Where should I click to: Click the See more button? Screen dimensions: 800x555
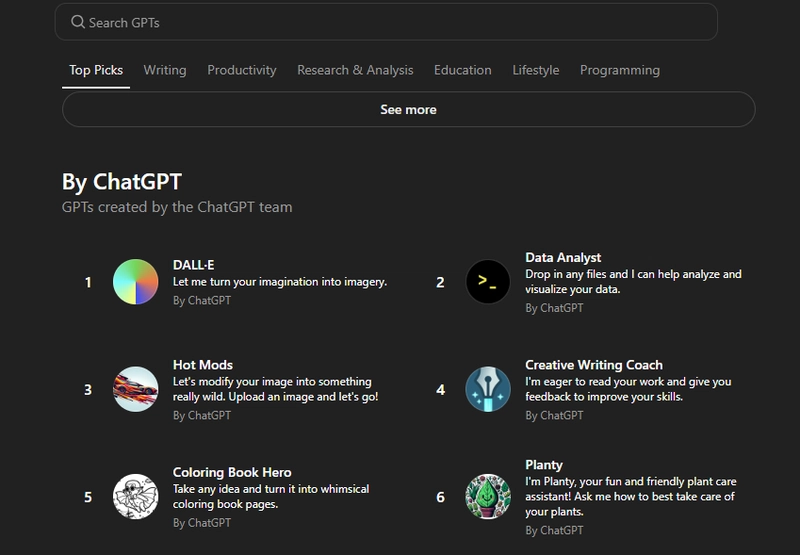409,109
